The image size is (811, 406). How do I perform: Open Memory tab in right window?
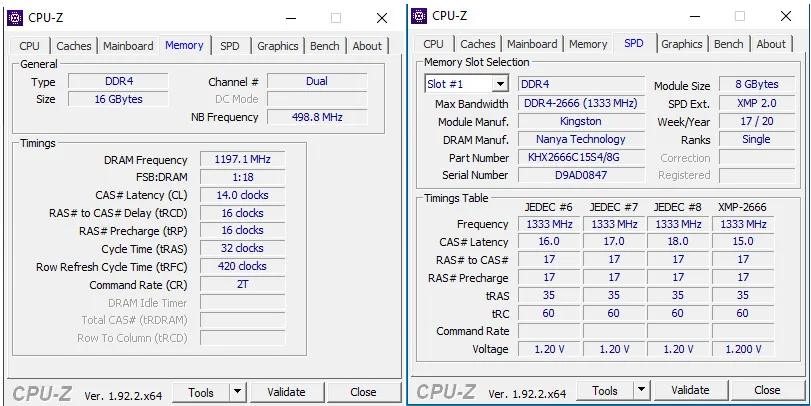pos(588,44)
